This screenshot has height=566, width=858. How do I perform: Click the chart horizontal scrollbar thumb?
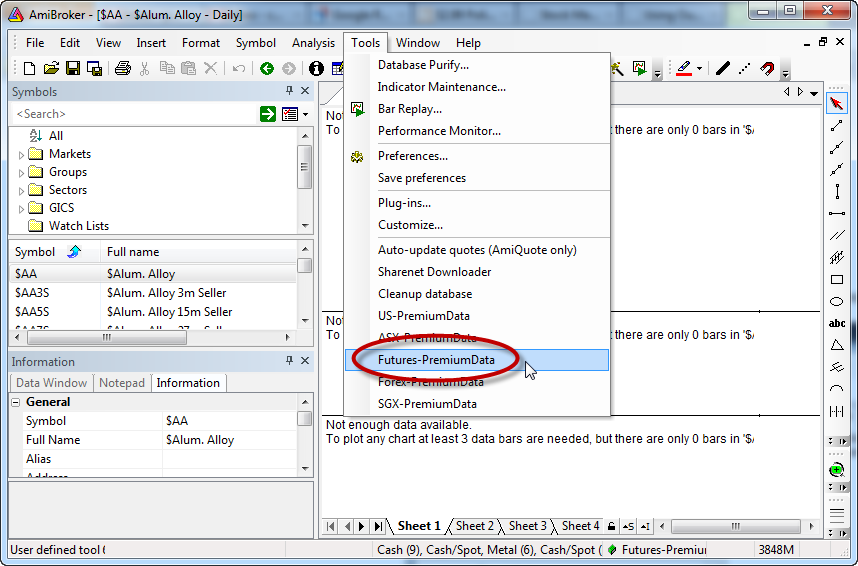tap(735, 527)
